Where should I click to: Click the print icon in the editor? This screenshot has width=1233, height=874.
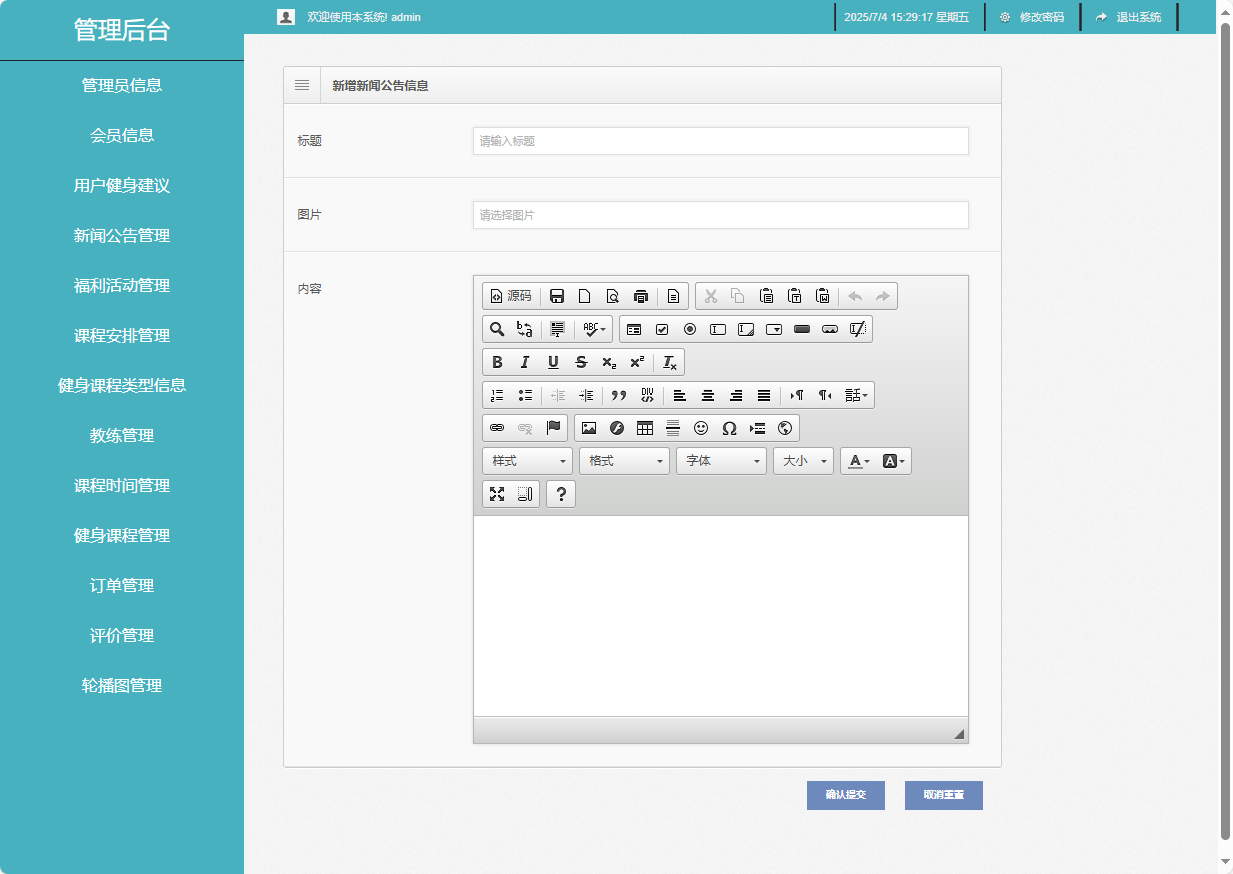[x=641, y=296]
